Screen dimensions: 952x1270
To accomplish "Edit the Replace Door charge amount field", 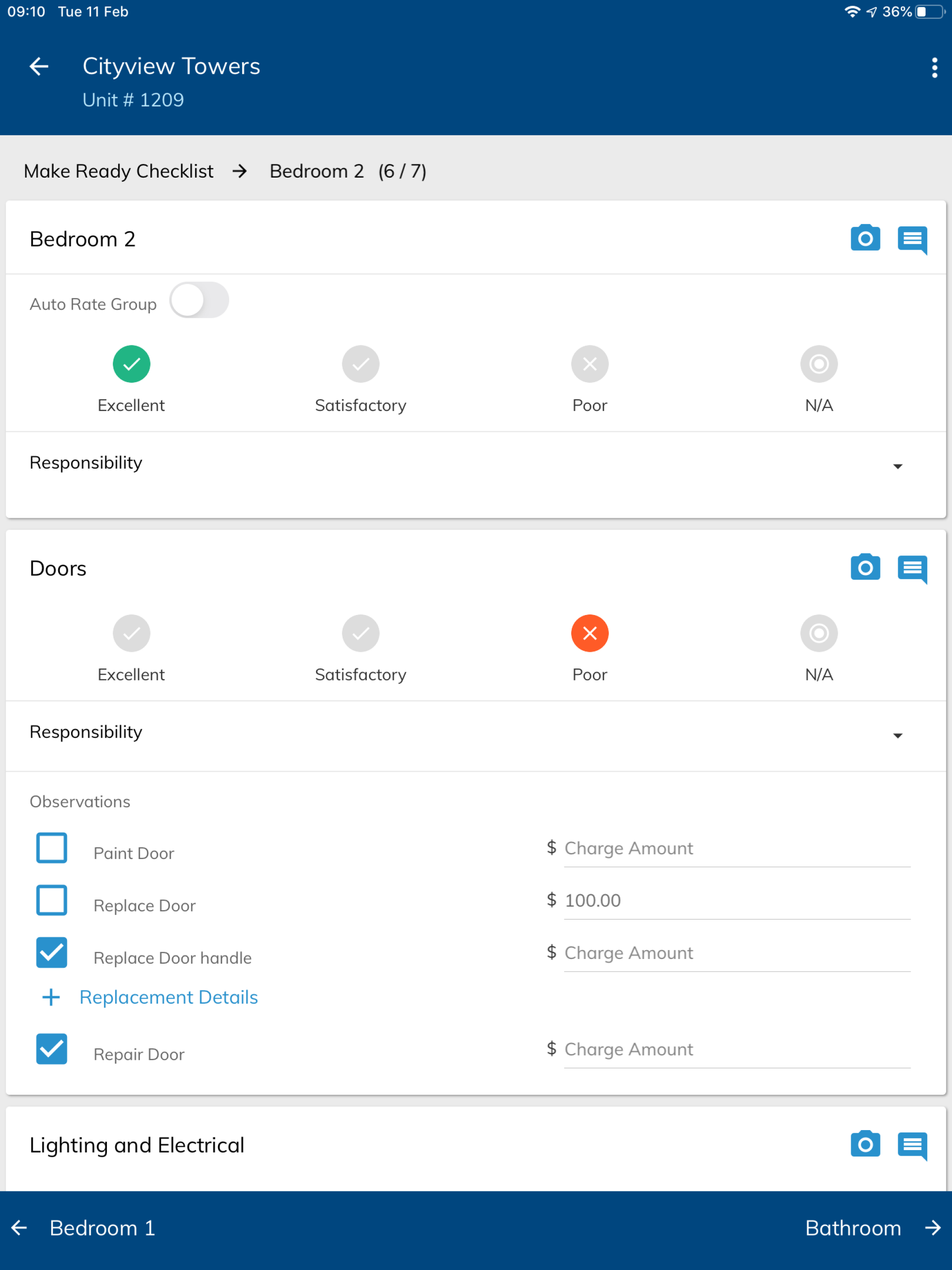I will [737, 900].
